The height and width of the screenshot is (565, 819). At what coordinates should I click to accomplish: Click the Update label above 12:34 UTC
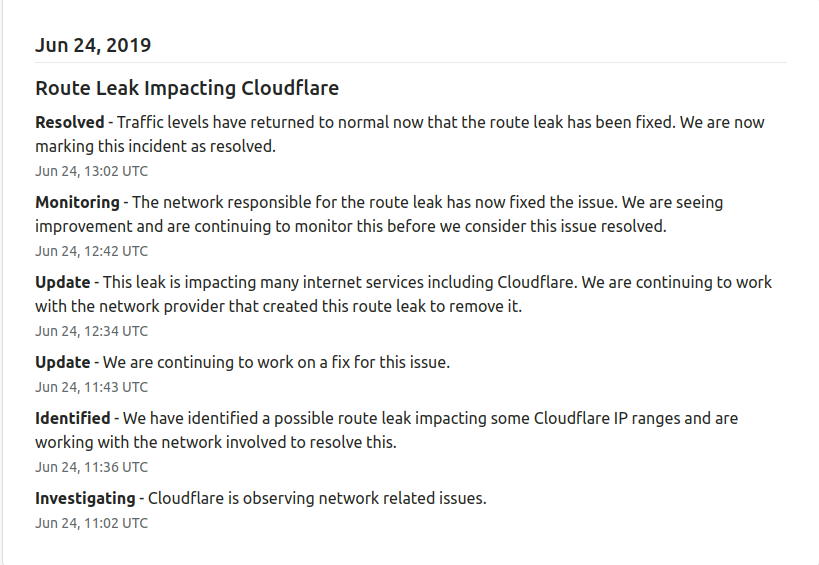point(62,283)
